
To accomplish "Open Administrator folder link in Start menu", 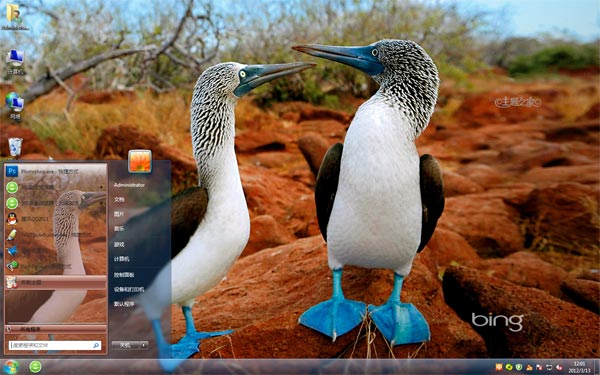I will coord(129,185).
